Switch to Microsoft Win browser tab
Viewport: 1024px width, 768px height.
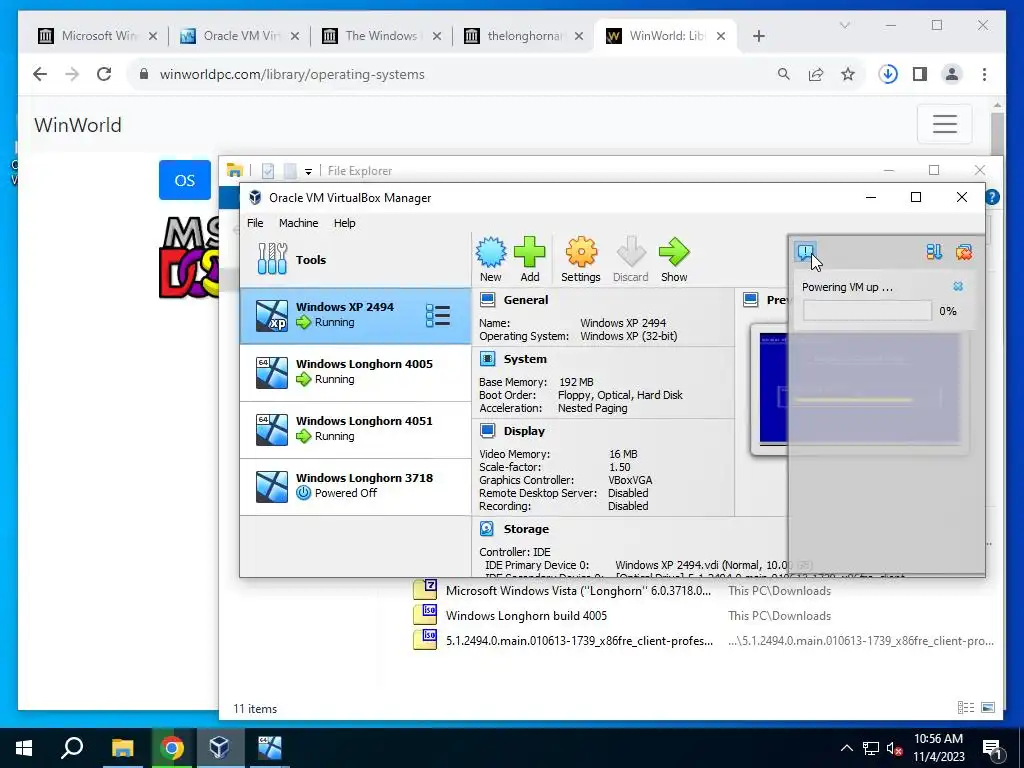pyautogui.click(x=98, y=36)
